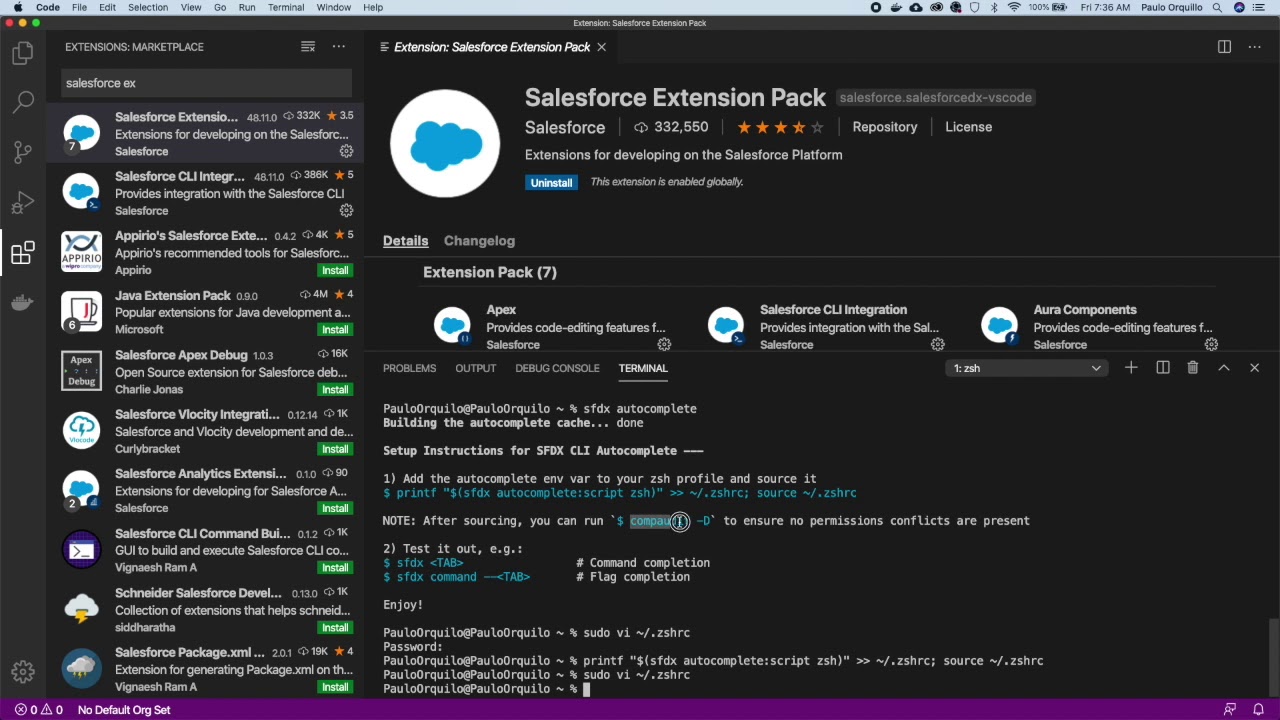Switch to the Changelog tab
This screenshot has width=1280, height=720.
pyautogui.click(x=479, y=241)
